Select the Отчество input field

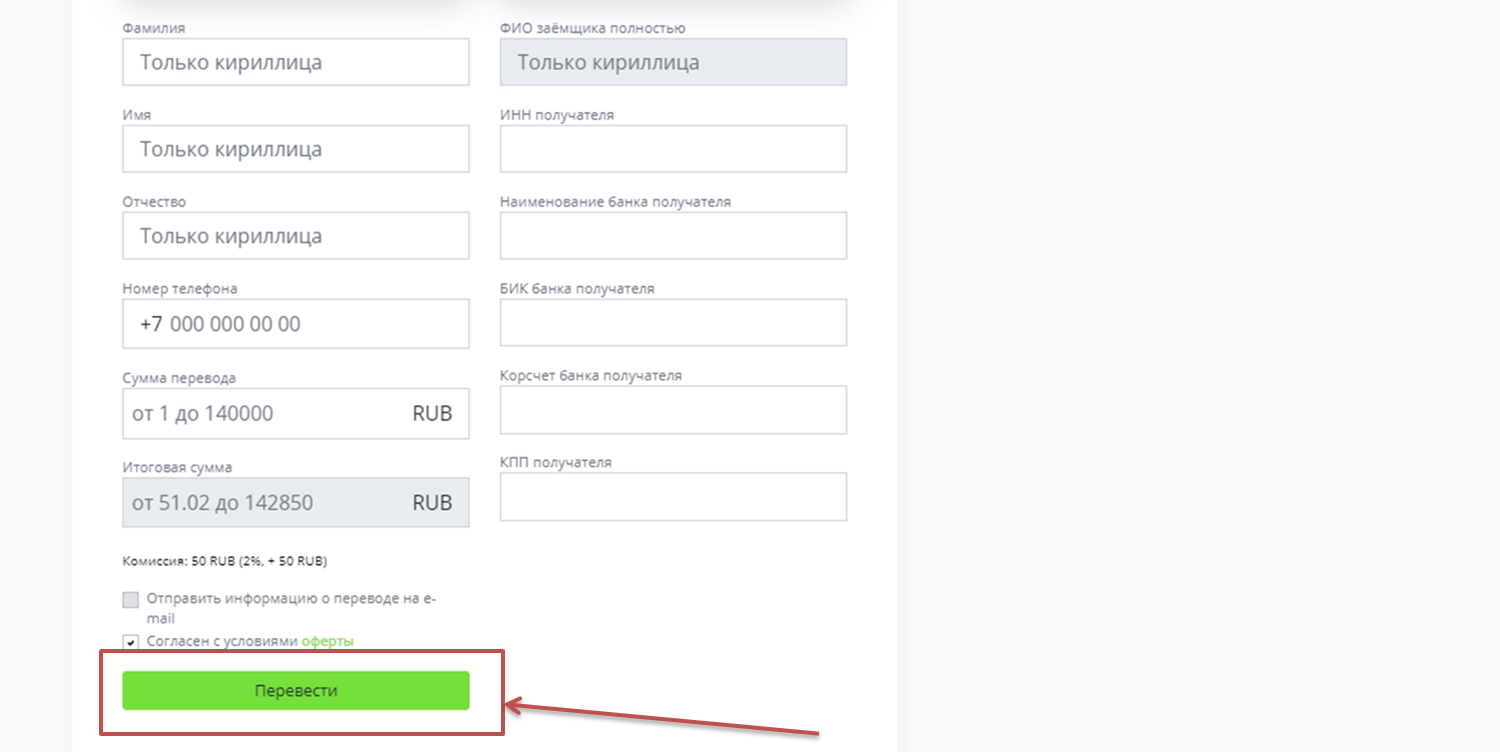click(x=296, y=236)
